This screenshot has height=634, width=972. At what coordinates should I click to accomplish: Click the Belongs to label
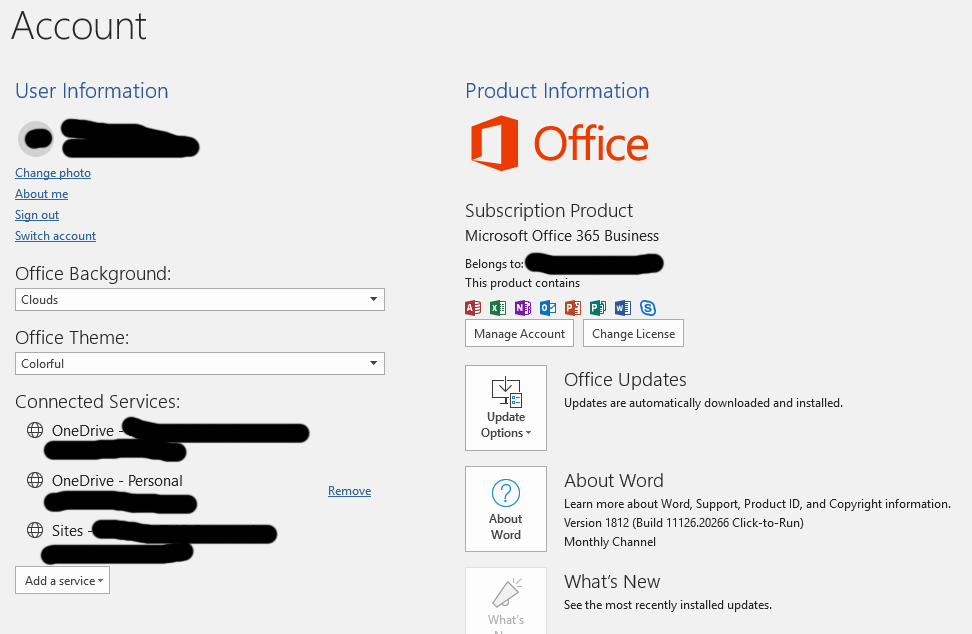click(494, 263)
